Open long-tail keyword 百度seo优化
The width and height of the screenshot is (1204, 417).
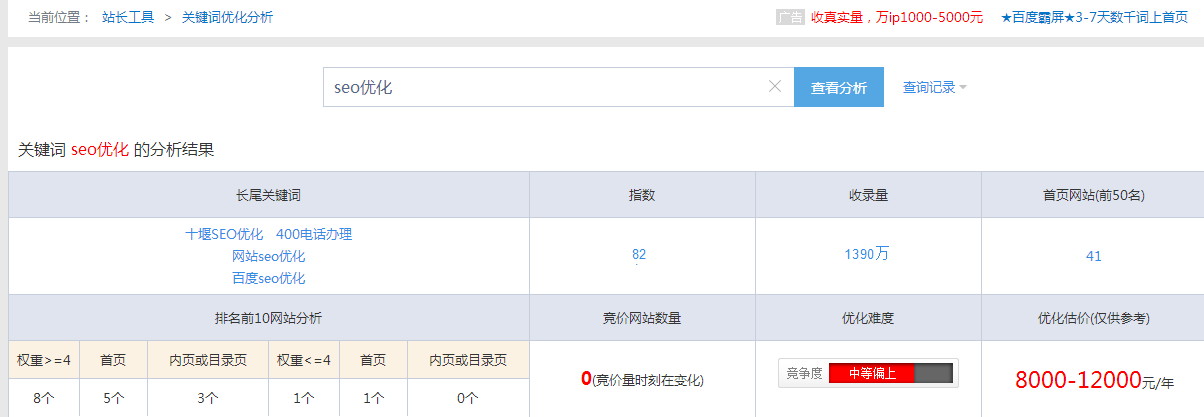coord(268,278)
